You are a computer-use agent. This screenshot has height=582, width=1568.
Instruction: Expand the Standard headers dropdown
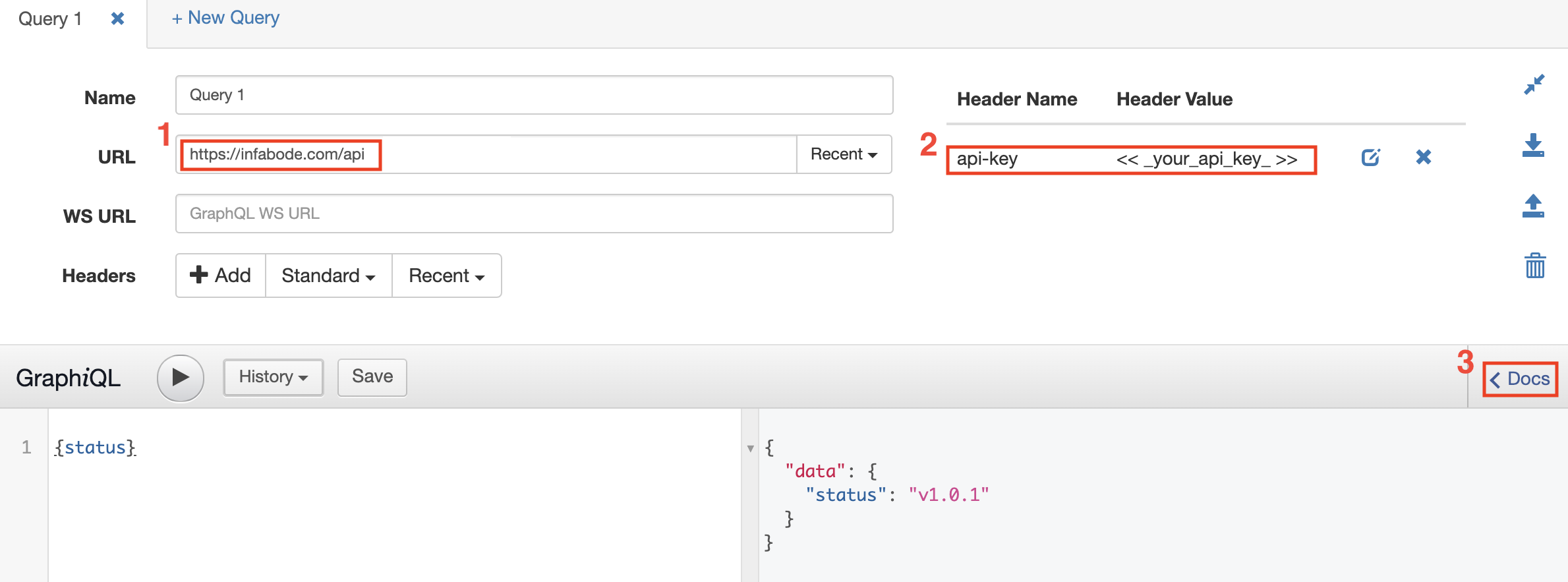point(328,276)
